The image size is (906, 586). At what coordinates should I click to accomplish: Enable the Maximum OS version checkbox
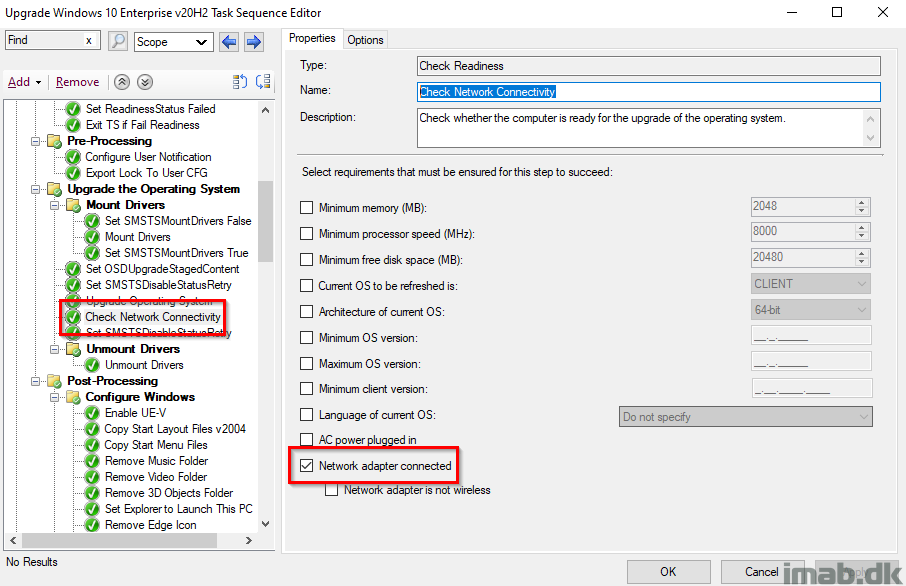point(307,364)
